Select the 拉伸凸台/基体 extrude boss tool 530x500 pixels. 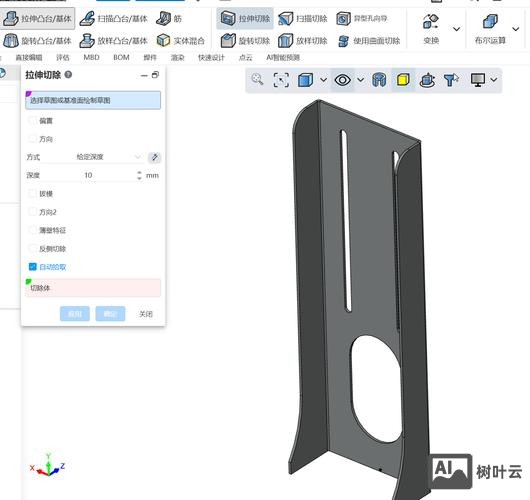coord(37,18)
